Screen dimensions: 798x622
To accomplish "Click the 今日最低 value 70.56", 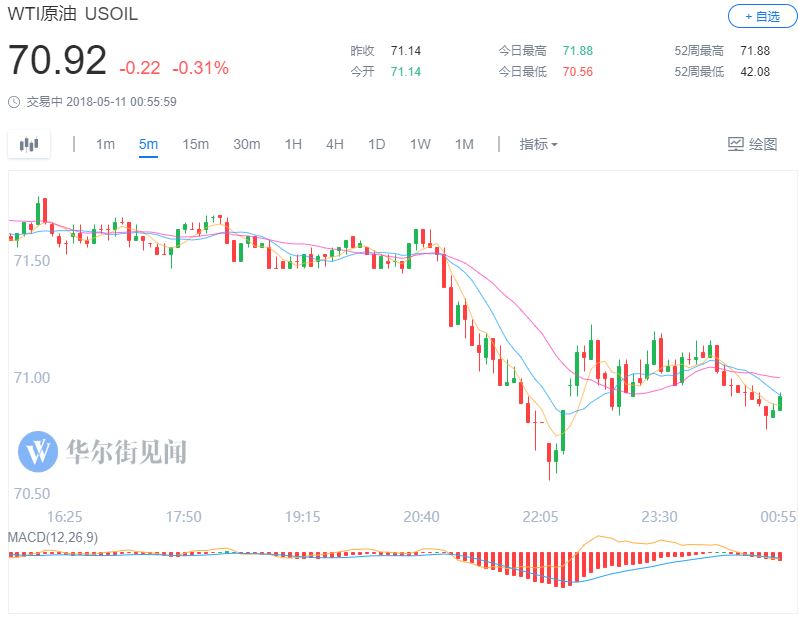I will [x=578, y=72].
